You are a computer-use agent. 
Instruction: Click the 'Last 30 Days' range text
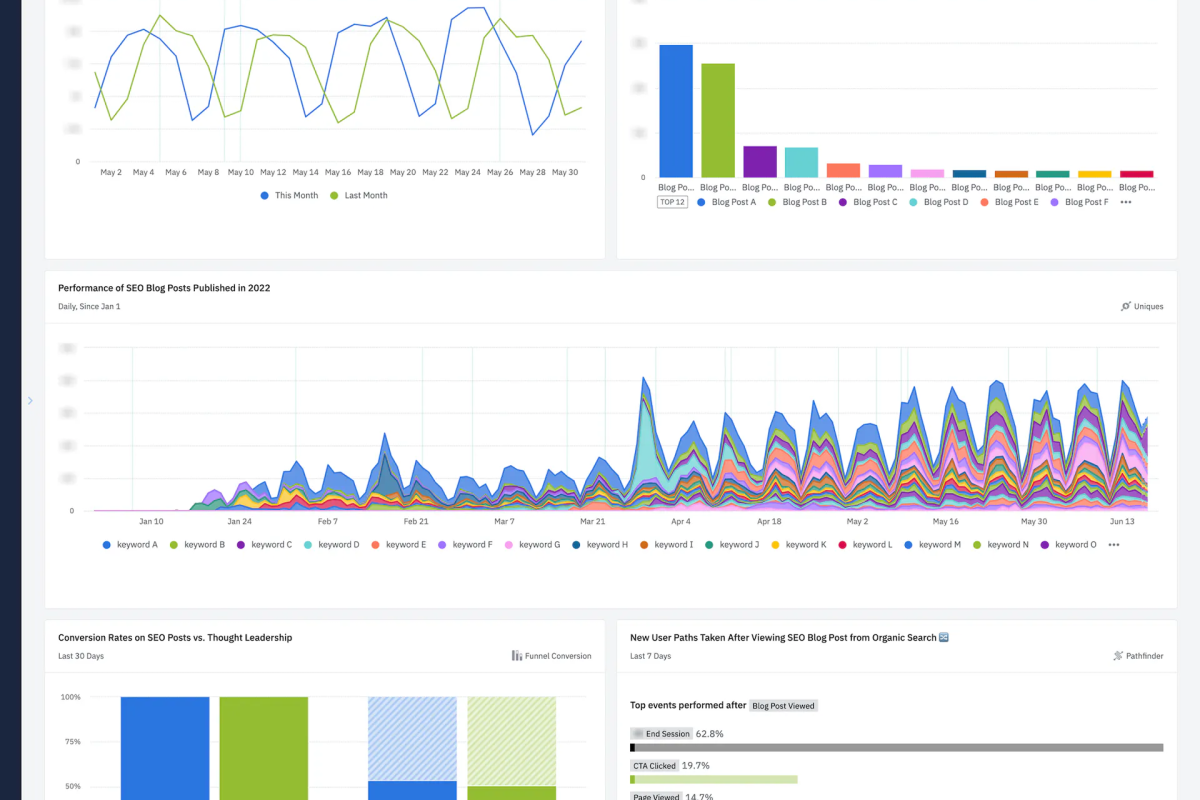(81, 656)
